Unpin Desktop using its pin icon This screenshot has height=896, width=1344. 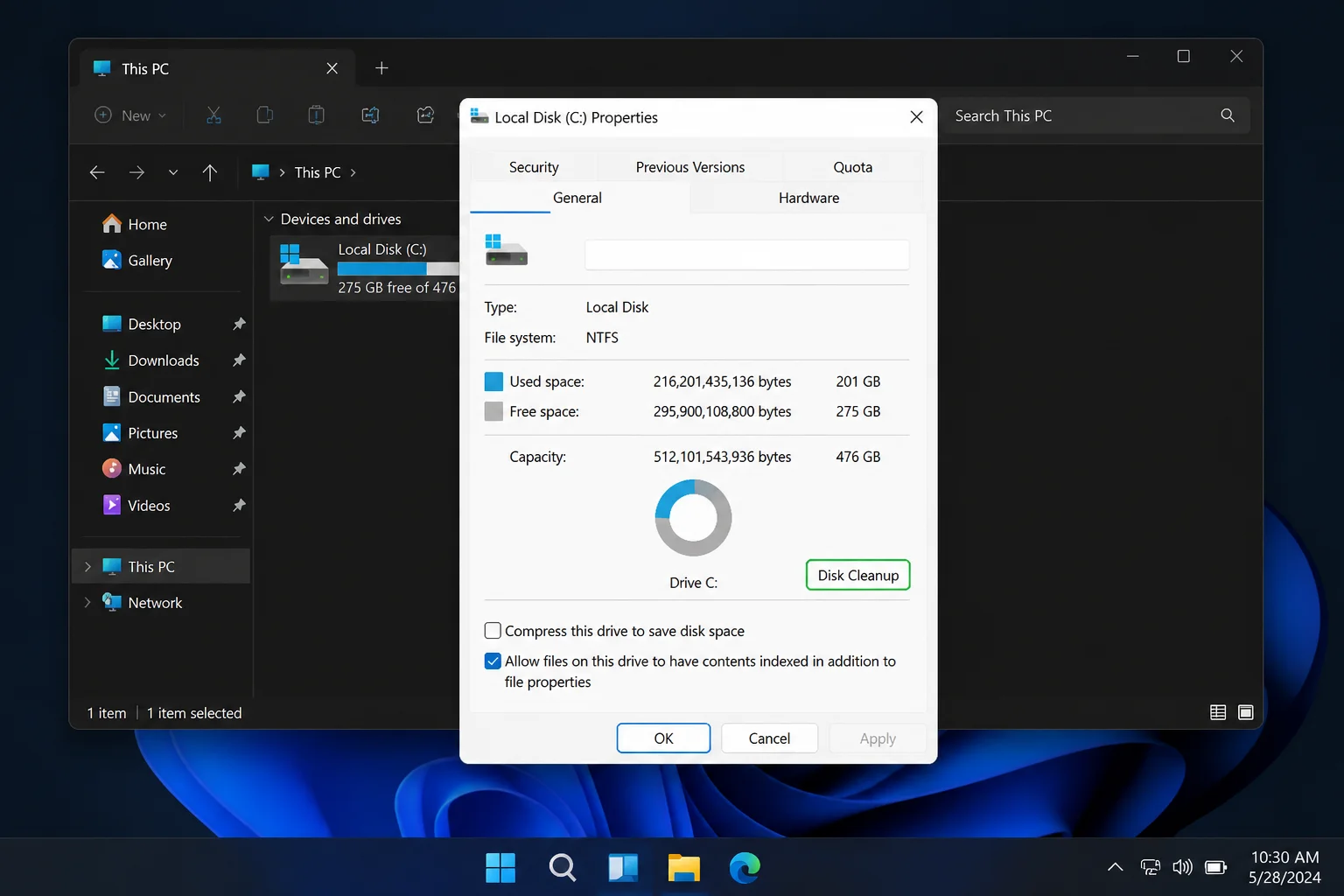(239, 324)
